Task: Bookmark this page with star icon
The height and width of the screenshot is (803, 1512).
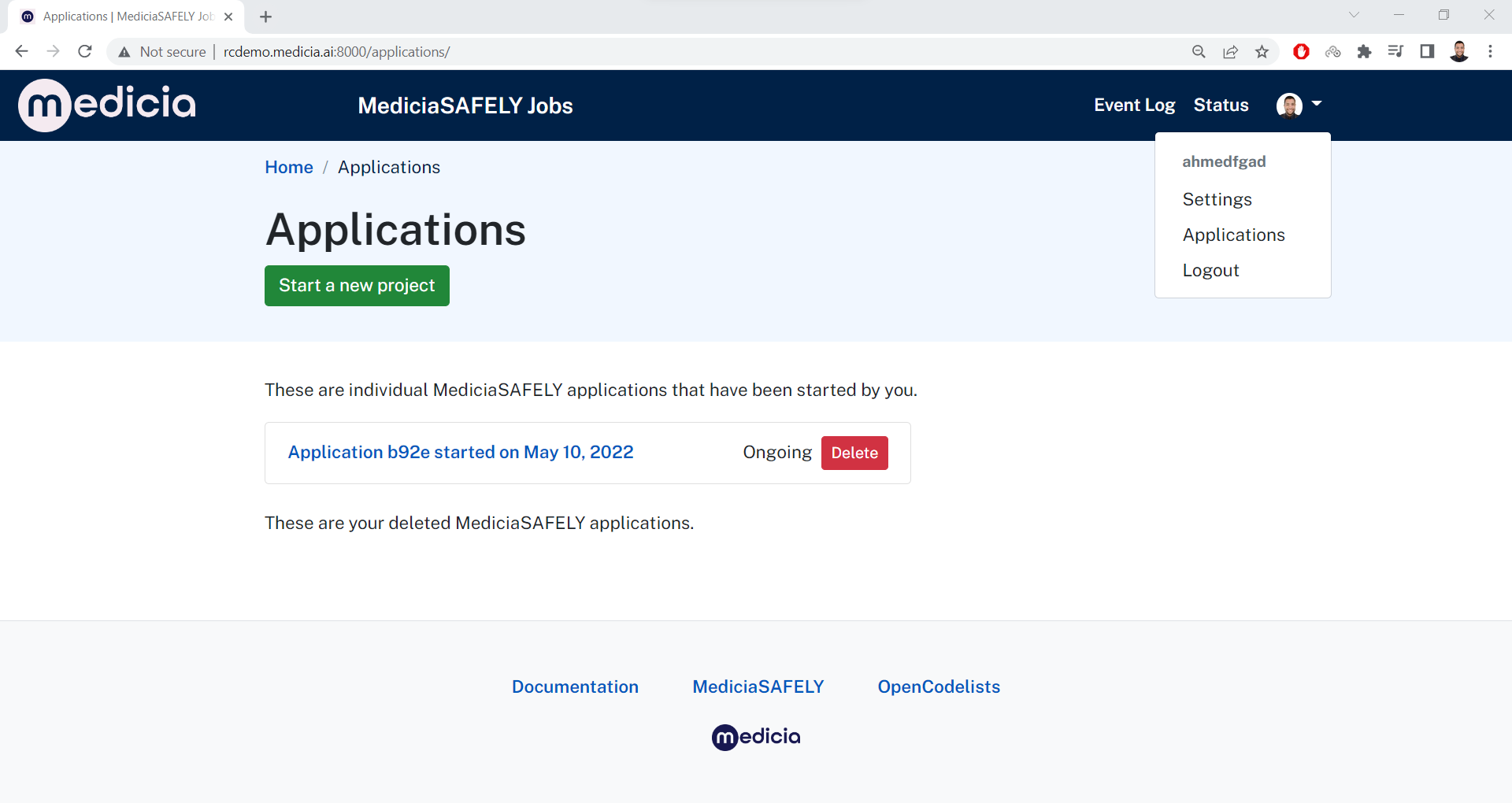Action: pos(1262,52)
